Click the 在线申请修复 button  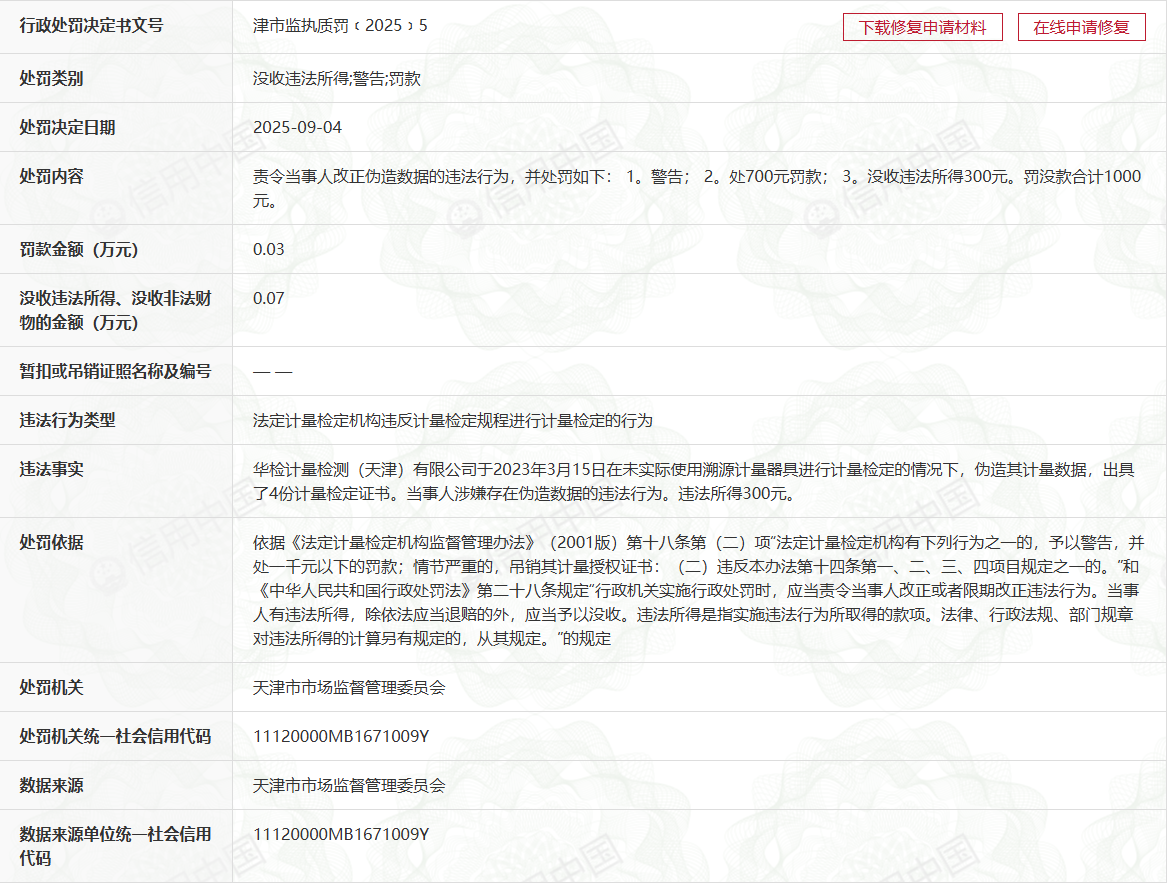1081,27
